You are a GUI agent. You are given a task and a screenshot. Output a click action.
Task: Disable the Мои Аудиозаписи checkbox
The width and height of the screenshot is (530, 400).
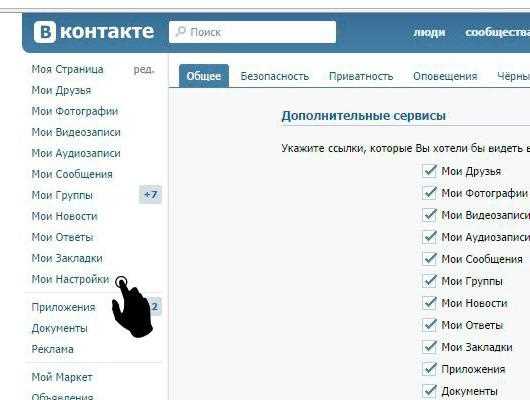point(429,237)
